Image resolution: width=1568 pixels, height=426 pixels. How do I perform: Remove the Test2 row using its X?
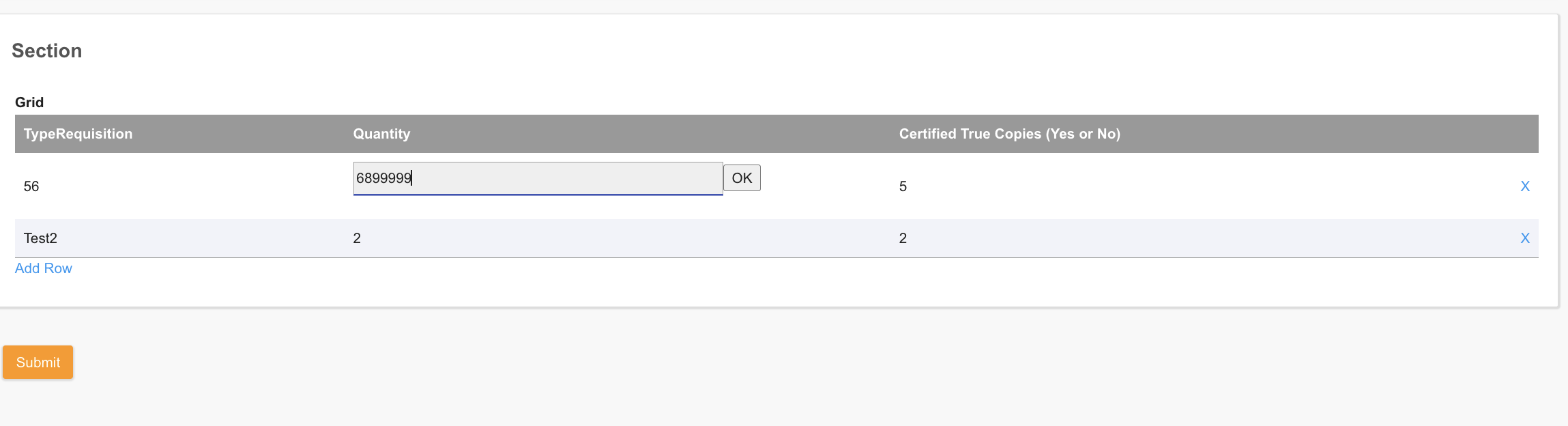[1524, 238]
